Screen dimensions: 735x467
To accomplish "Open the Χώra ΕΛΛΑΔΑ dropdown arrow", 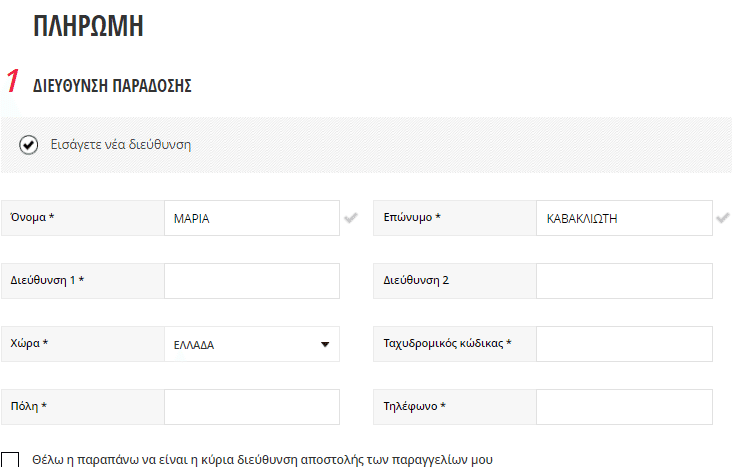I will (x=325, y=345).
